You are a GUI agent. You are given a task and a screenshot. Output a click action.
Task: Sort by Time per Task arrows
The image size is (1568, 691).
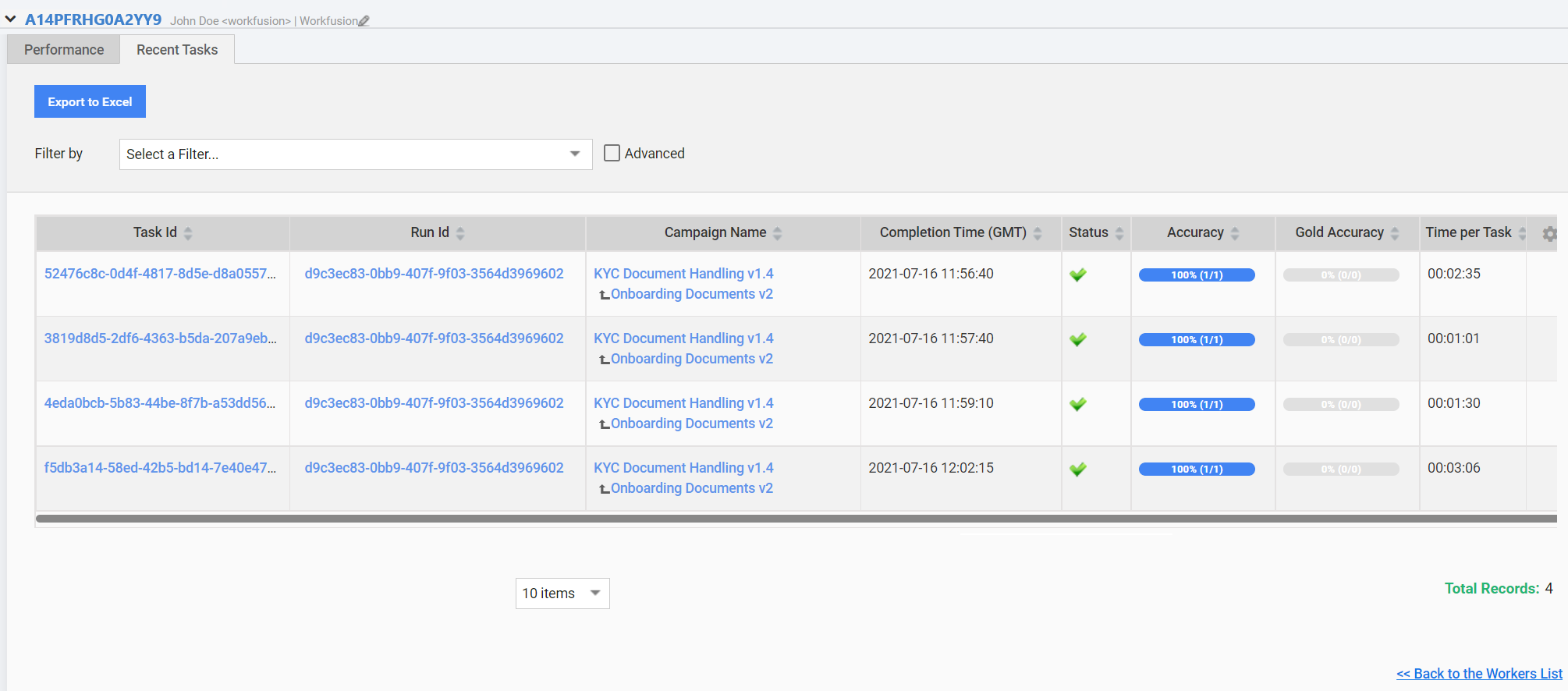pyautogui.click(x=1522, y=233)
